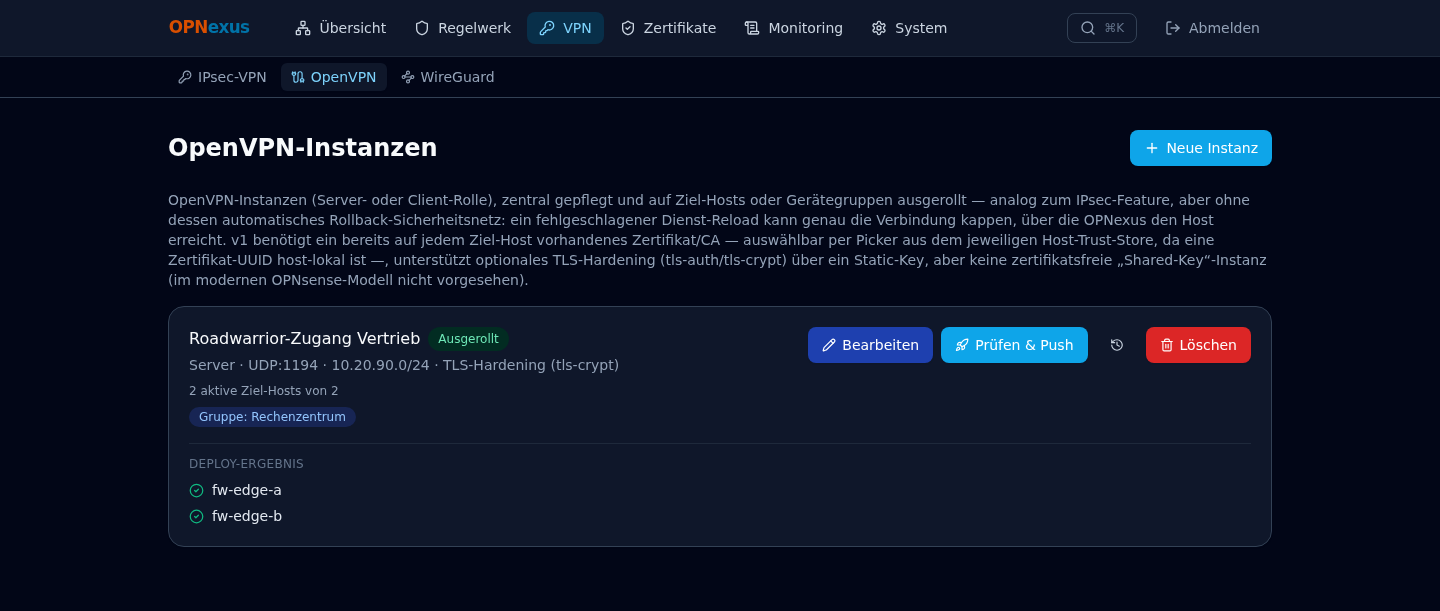Click the green check icon beside fw-edge-a
This screenshot has height=611, width=1440.
pos(196,490)
